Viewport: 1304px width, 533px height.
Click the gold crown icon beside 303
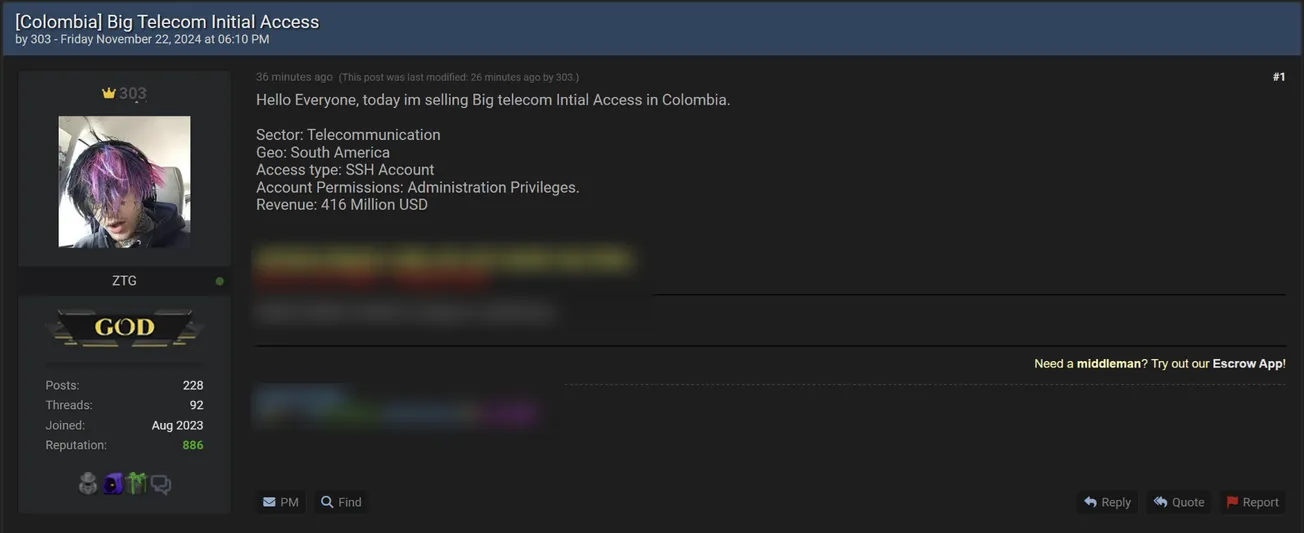pos(109,93)
